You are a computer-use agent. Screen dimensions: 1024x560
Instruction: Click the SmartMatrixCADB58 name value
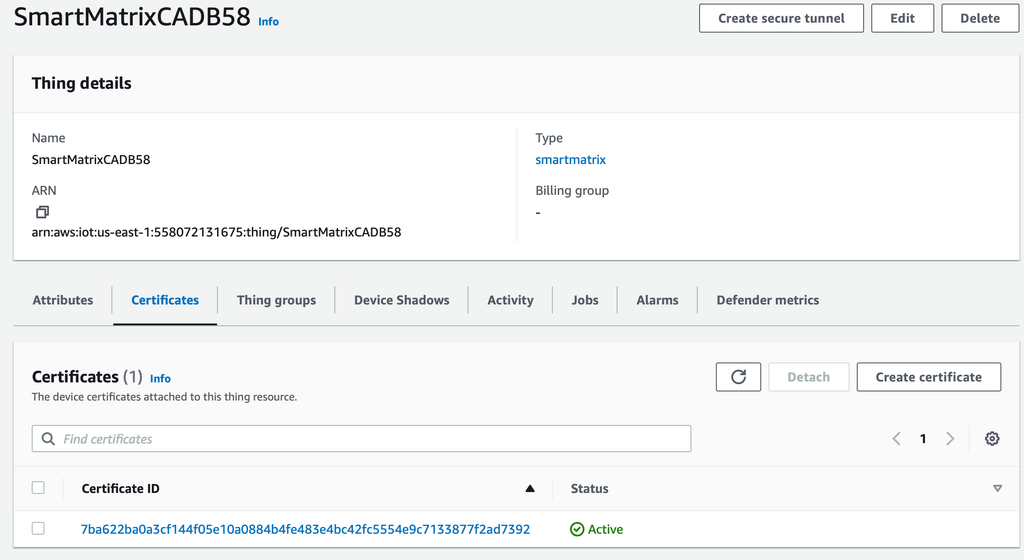point(91,160)
